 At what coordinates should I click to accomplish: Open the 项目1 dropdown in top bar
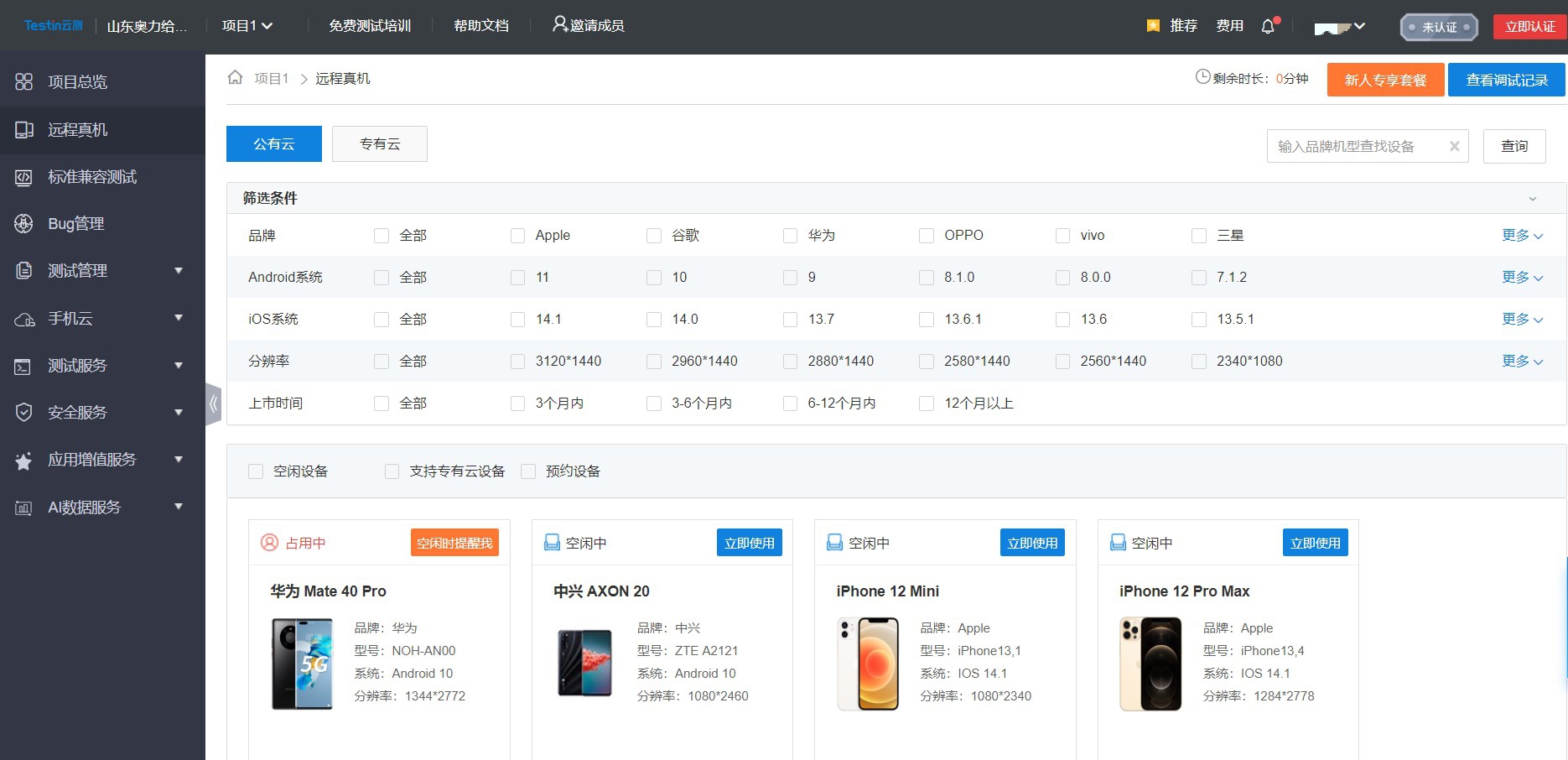click(247, 26)
